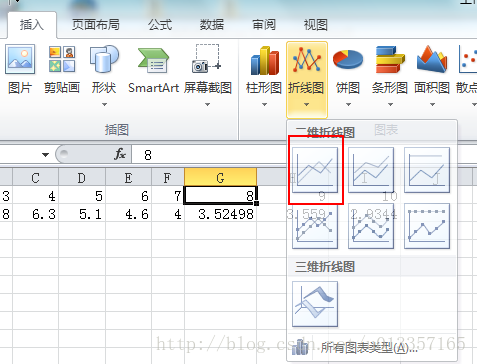This screenshot has height=364, width=477.
Task: Select stacked line with markers thumbnail
Action: pos(371,226)
